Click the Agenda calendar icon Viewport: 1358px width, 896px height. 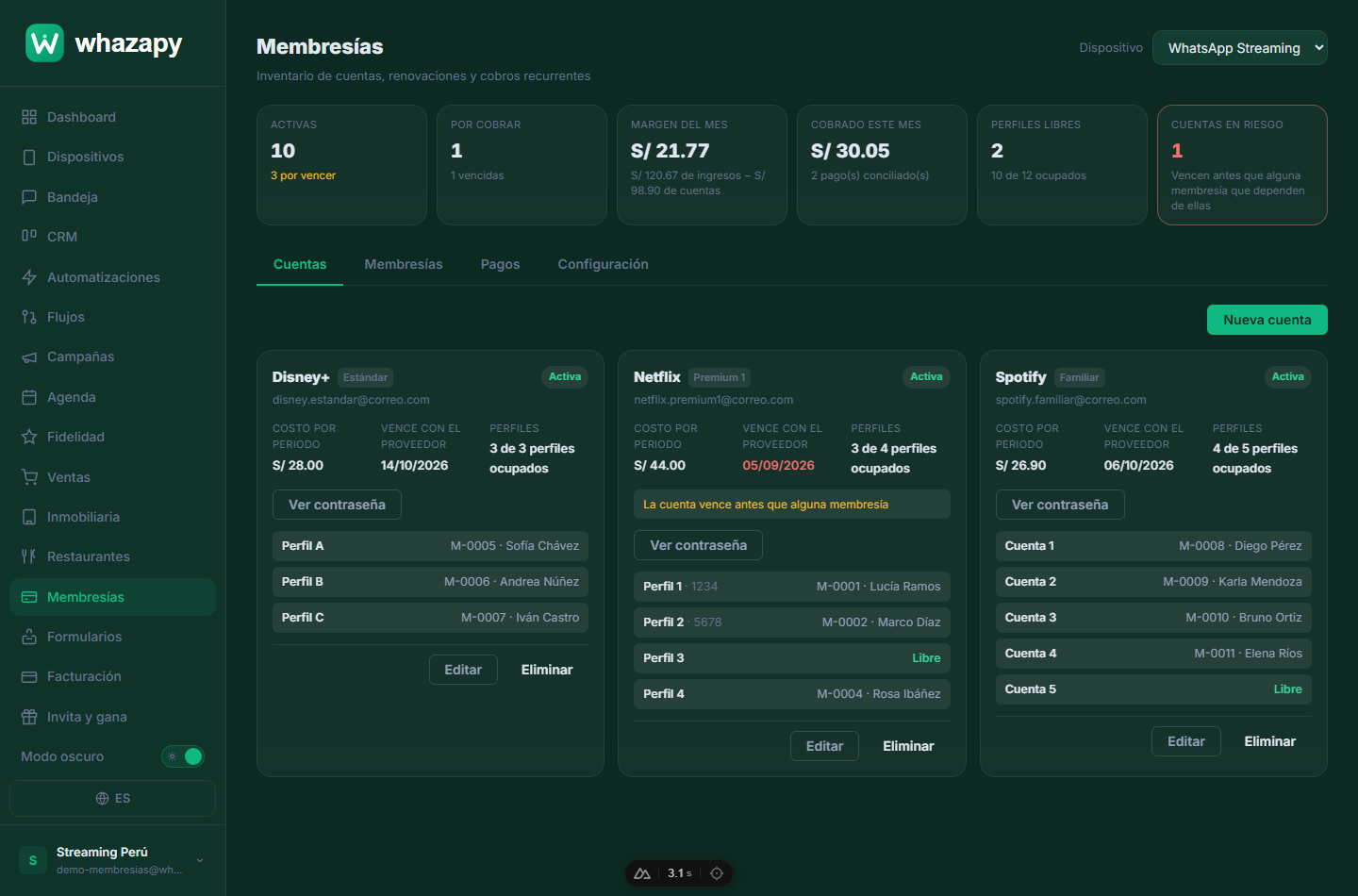(x=29, y=397)
